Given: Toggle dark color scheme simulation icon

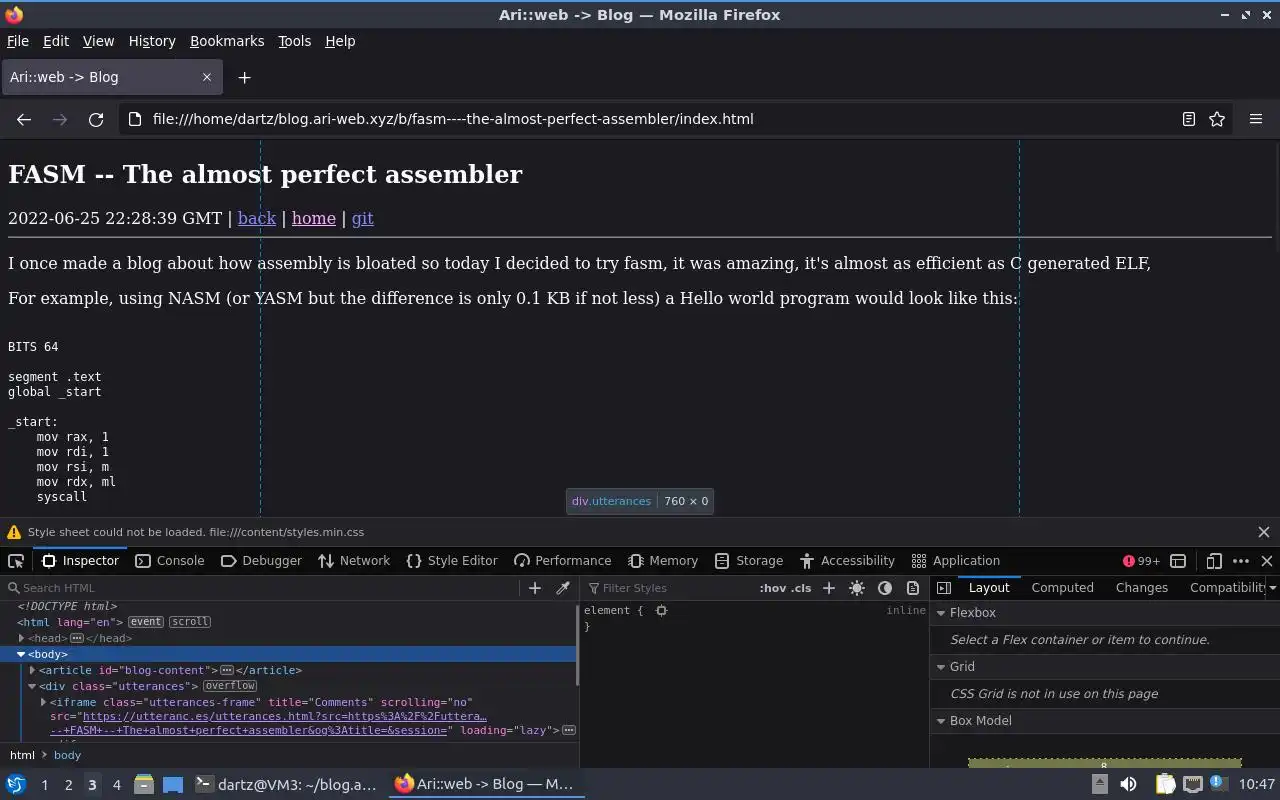Looking at the screenshot, I should 885,588.
